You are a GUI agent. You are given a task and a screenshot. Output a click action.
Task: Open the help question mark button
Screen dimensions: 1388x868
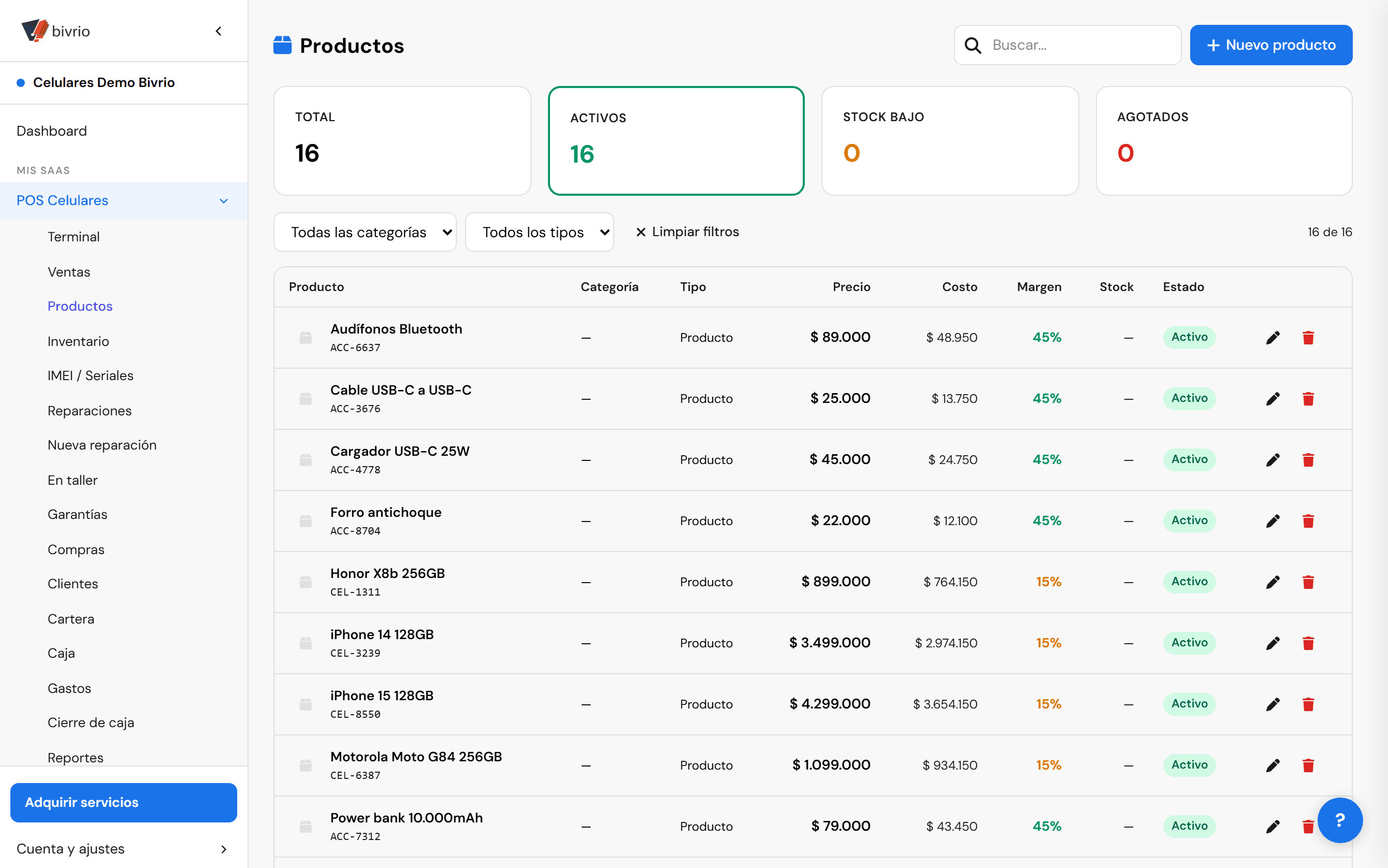coord(1340,820)
